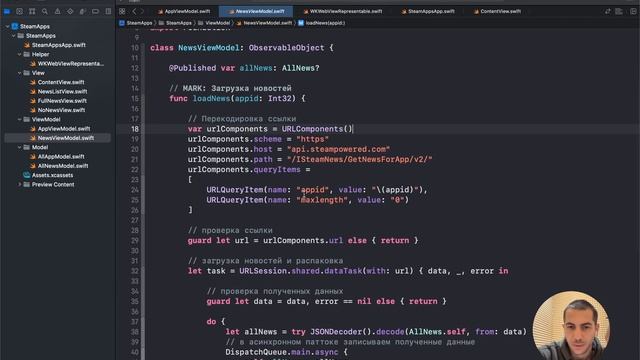Go back with the editor back arrow
640x360 pixels.
[134, 11]
